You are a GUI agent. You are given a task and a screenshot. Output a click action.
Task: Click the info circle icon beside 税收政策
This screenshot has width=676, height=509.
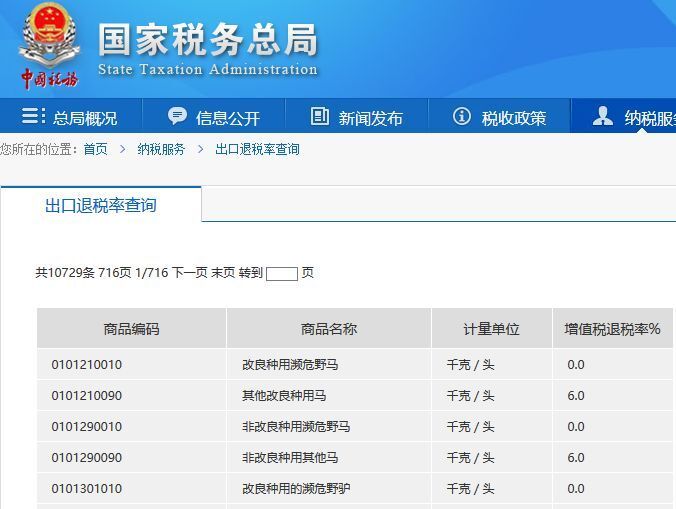click(462, 116)
